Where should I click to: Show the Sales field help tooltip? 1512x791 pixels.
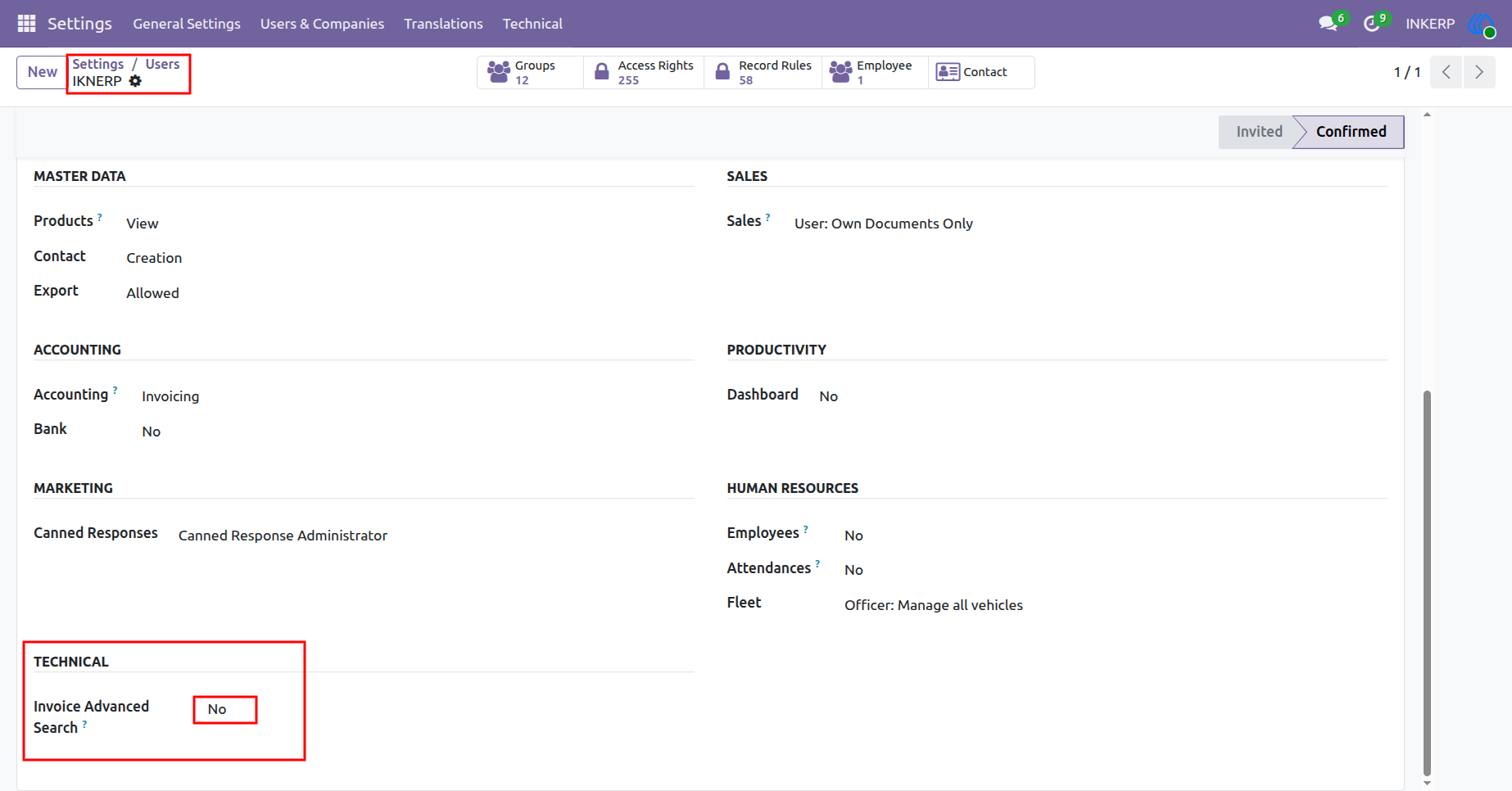coord(767,217)
